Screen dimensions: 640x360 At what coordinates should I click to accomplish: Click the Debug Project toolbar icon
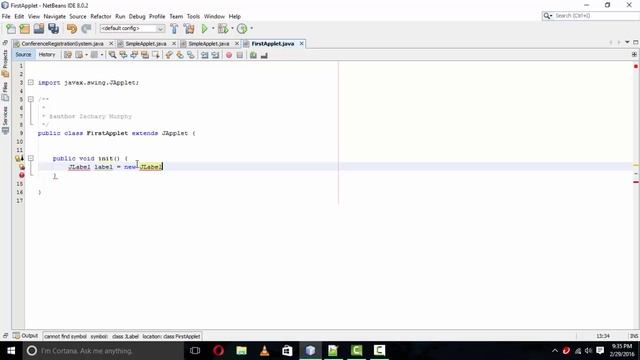223,29
